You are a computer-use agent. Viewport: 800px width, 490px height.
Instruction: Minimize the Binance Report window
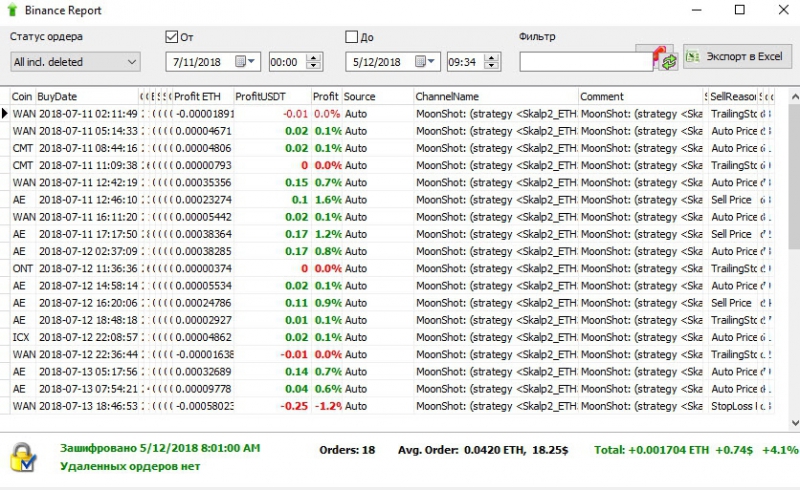pyautogui.click(x=697, y=10)
